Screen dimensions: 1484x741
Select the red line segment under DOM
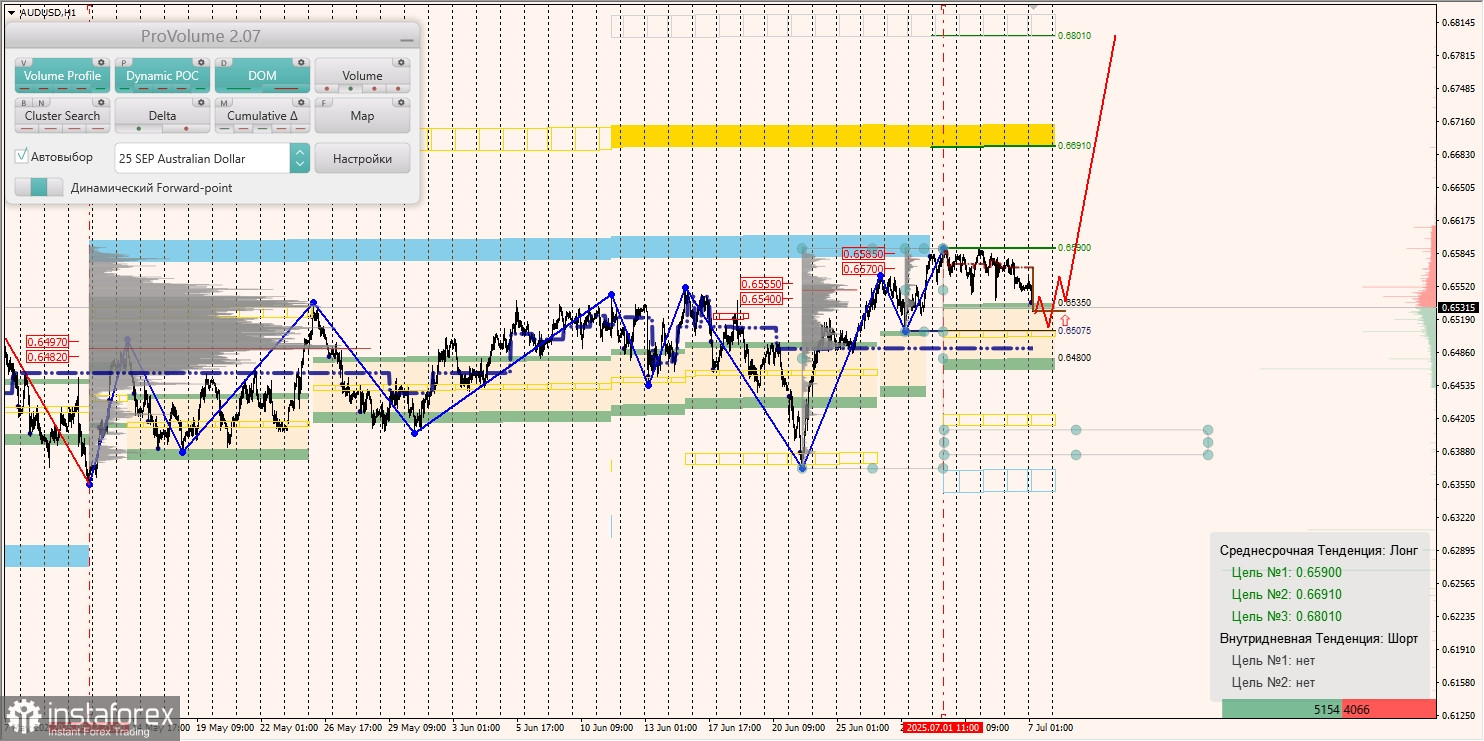click(285, 89)
